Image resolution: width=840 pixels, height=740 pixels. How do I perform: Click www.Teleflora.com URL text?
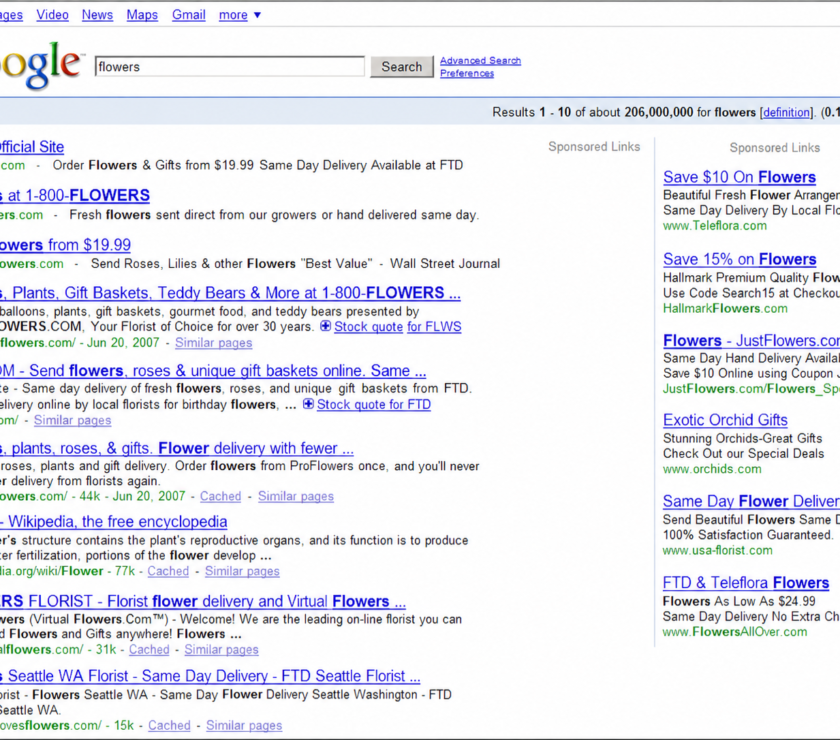(715, 226)
